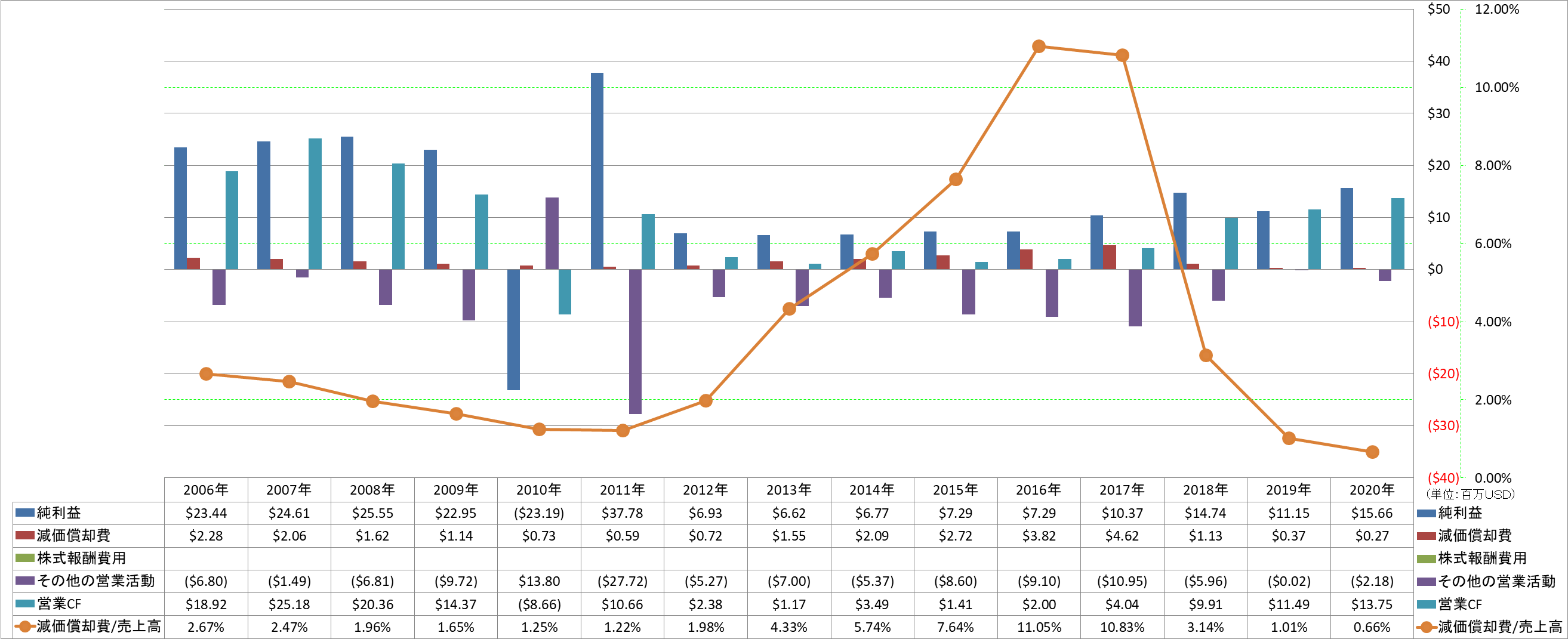The height and width of the screenshot is (639, 1568).
Task: Select the ratio cell showing 10.83%
Action: (1122, 627)
